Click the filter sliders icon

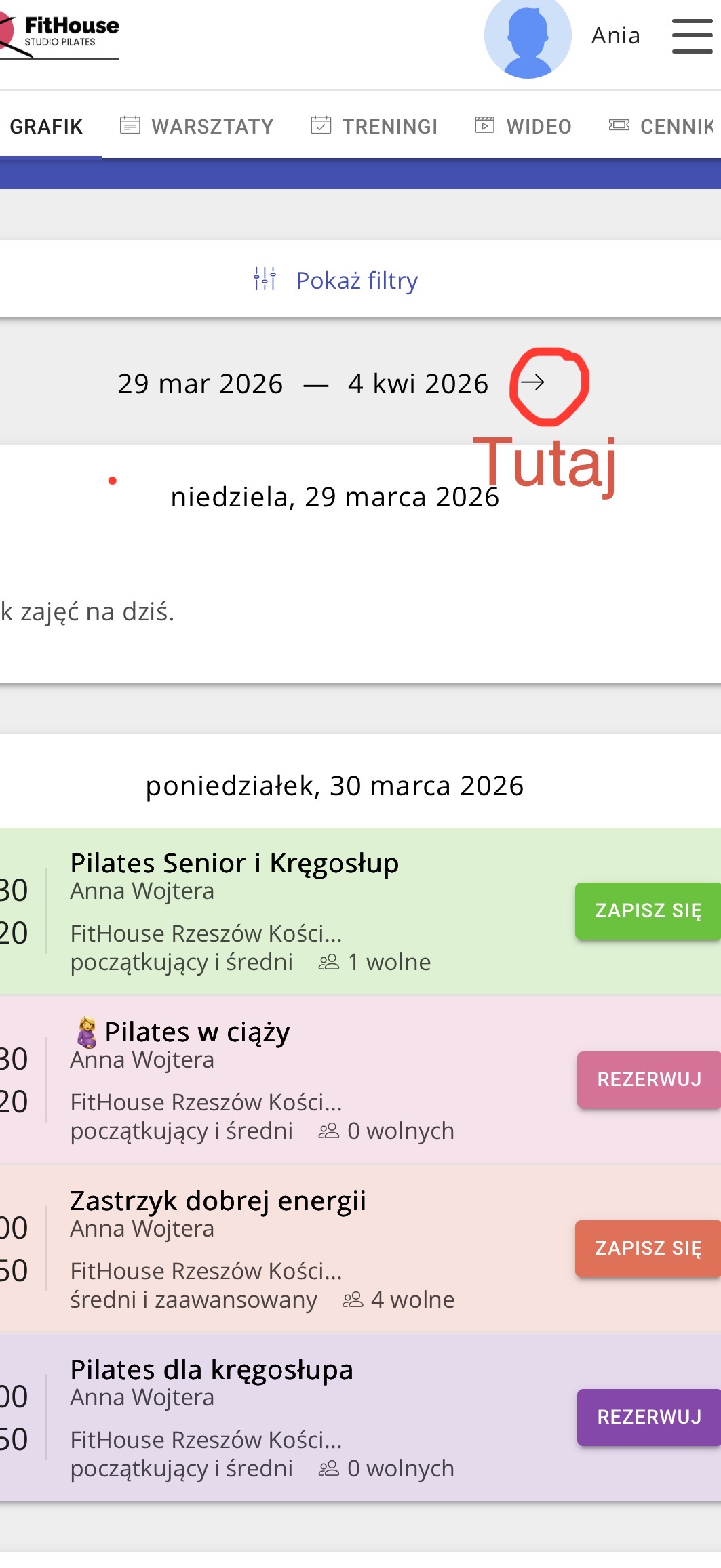[x=265, y=279]
